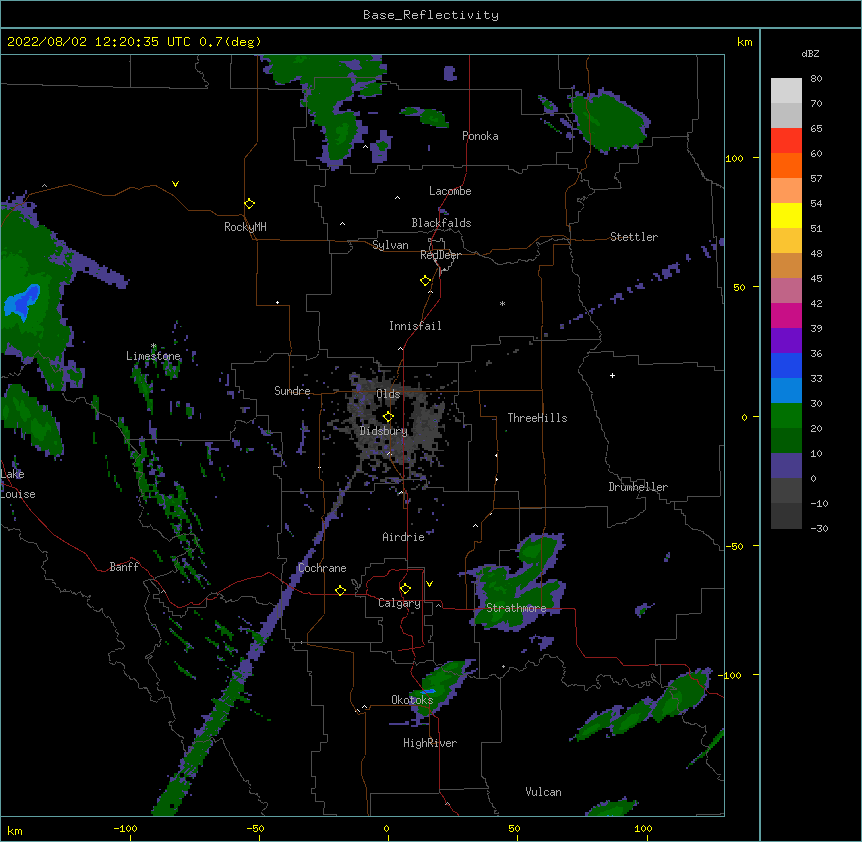862x842 pixels.
Task: Click the yellow v marker northwest of RockyMH
Action: click(x=175, y=184)
